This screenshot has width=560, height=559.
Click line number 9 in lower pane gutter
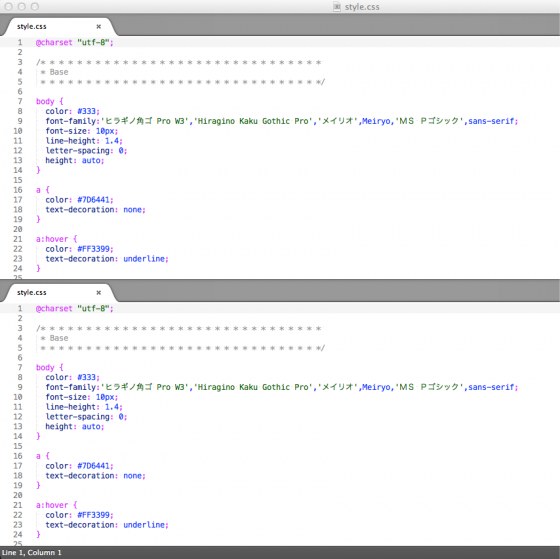click(x=20, y=387)
